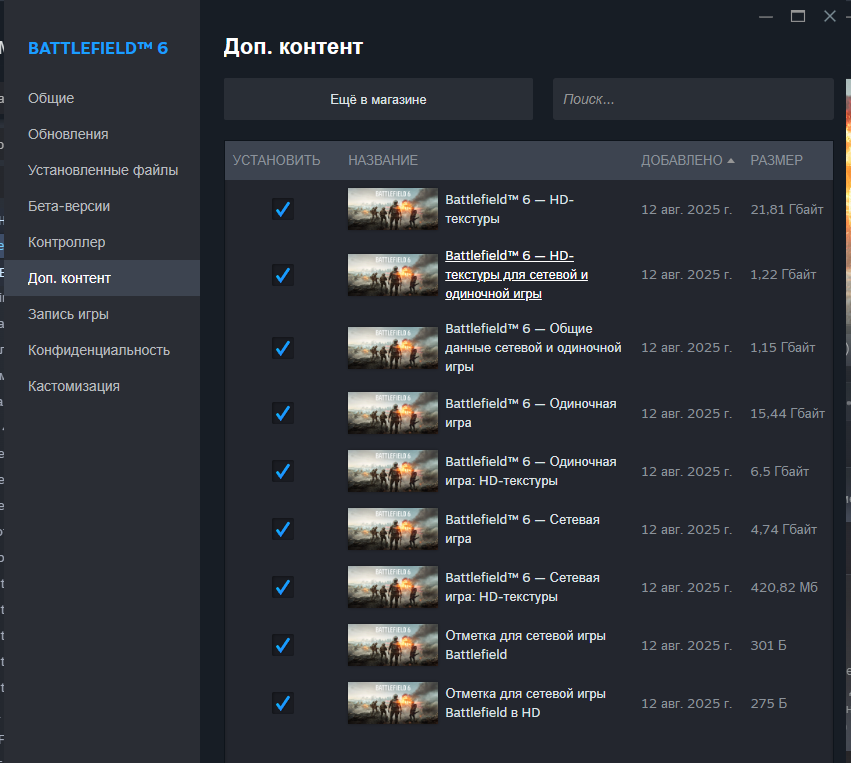Uncheck the Одиночная игра 15,44 Гбайт checkbox

tap(283, 414)
